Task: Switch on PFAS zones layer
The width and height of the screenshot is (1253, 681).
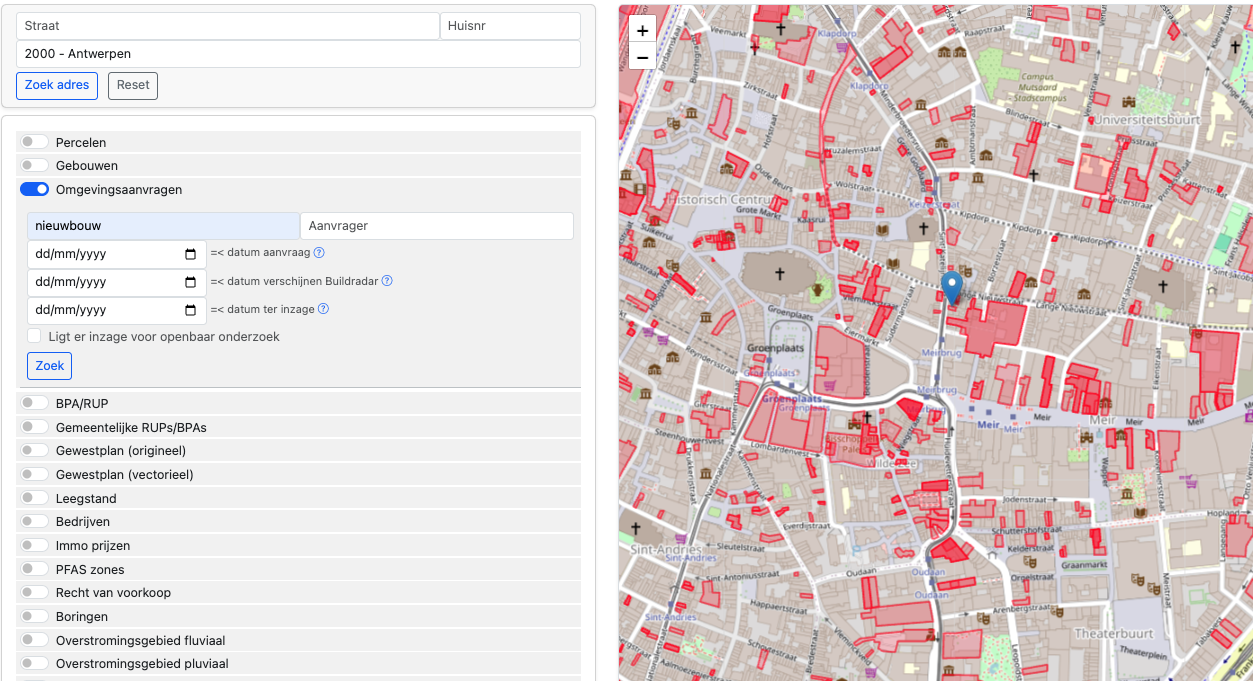Action: point(35,569)
